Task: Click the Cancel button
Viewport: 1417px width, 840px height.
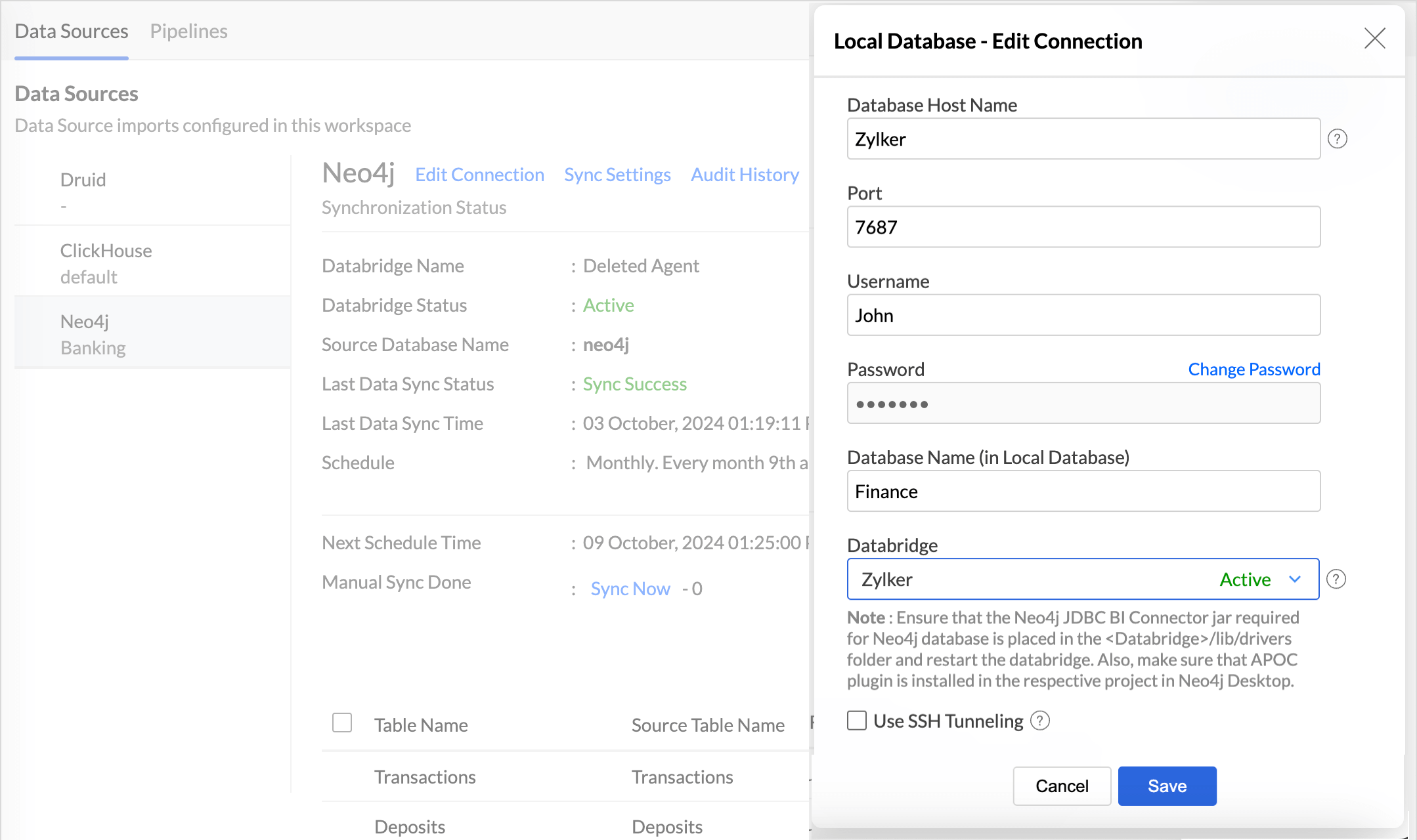Action: tap(1062, 786)
